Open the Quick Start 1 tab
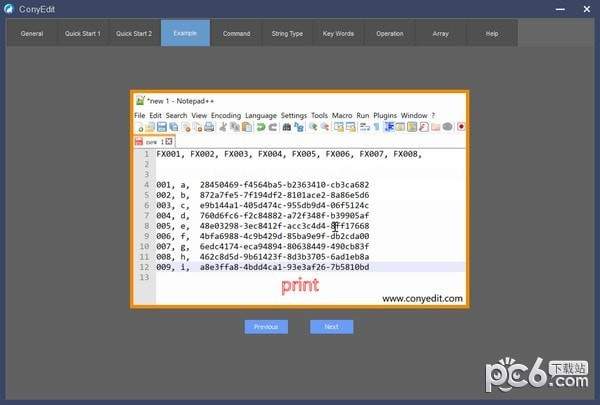 83,33
